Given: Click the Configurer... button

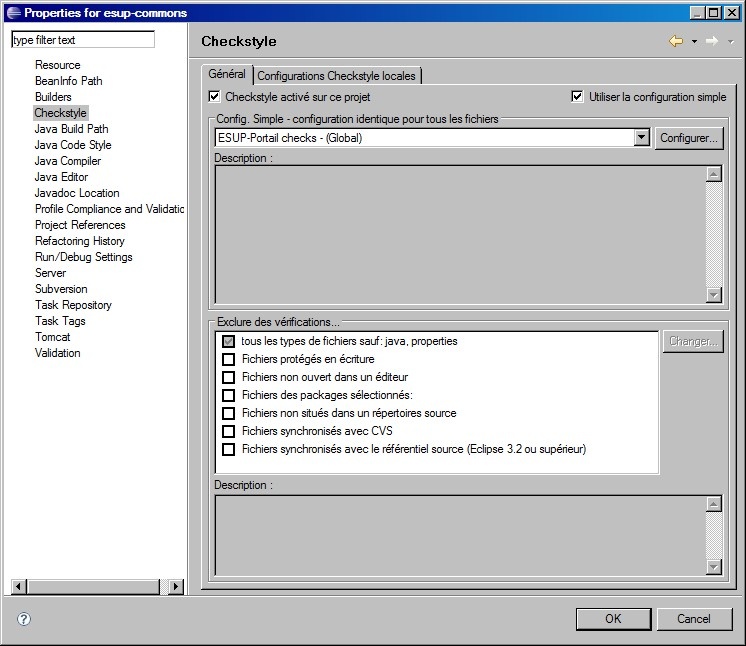Looking at the screenshot, I should [x=689, y=138].
